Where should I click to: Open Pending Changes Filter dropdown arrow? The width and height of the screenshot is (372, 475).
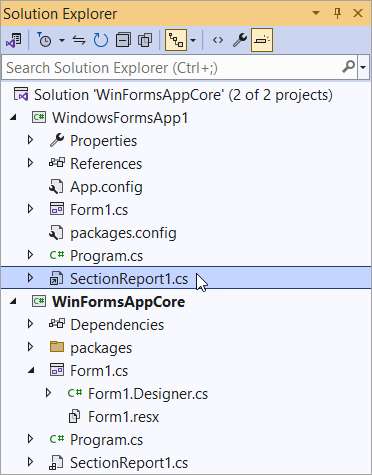[62, 41]
